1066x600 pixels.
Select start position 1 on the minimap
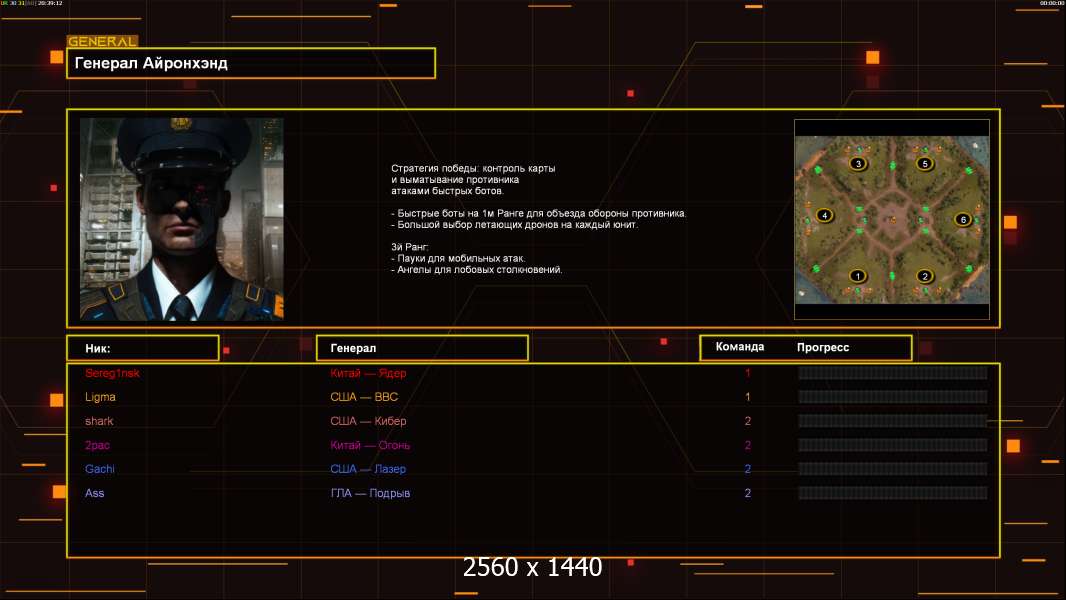pos(858,276)
